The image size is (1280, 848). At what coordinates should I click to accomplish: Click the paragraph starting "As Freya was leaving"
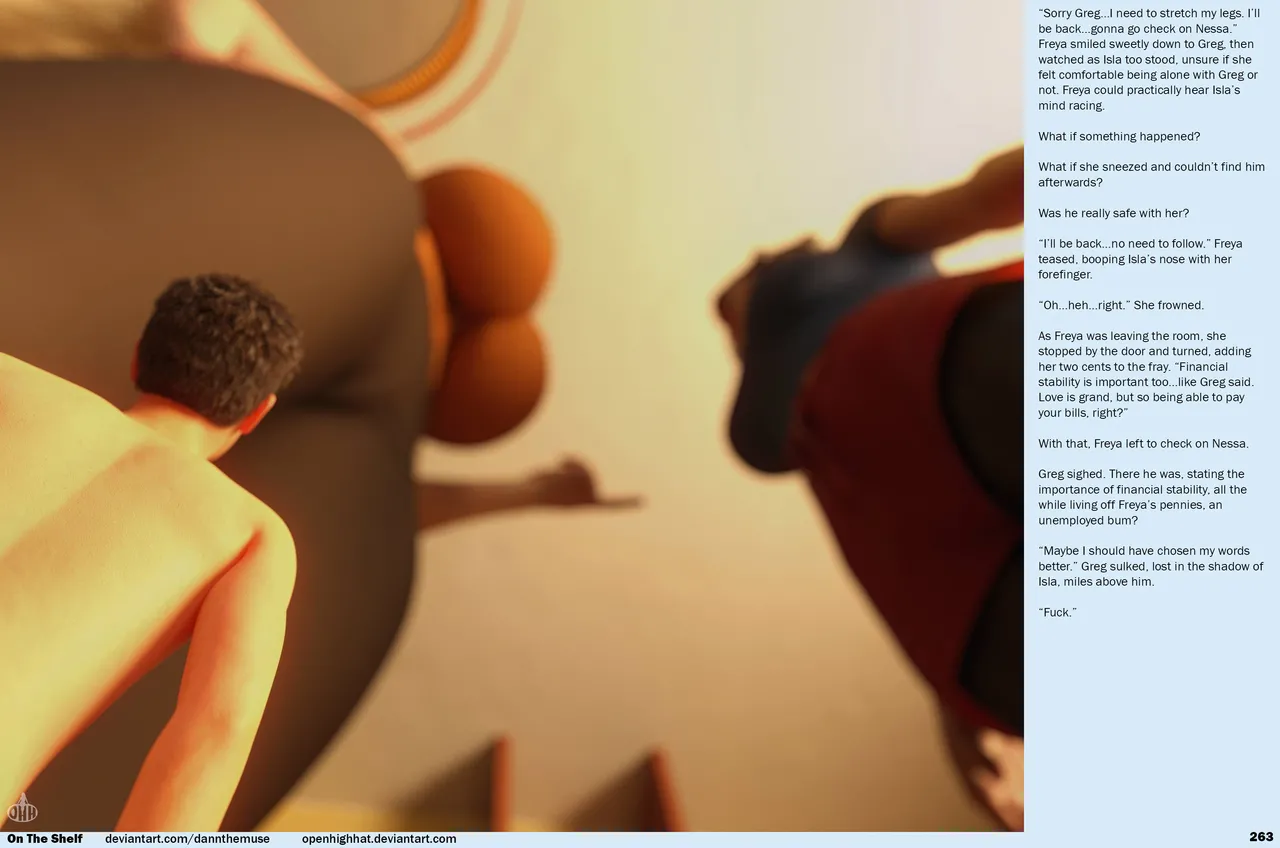1148,374
